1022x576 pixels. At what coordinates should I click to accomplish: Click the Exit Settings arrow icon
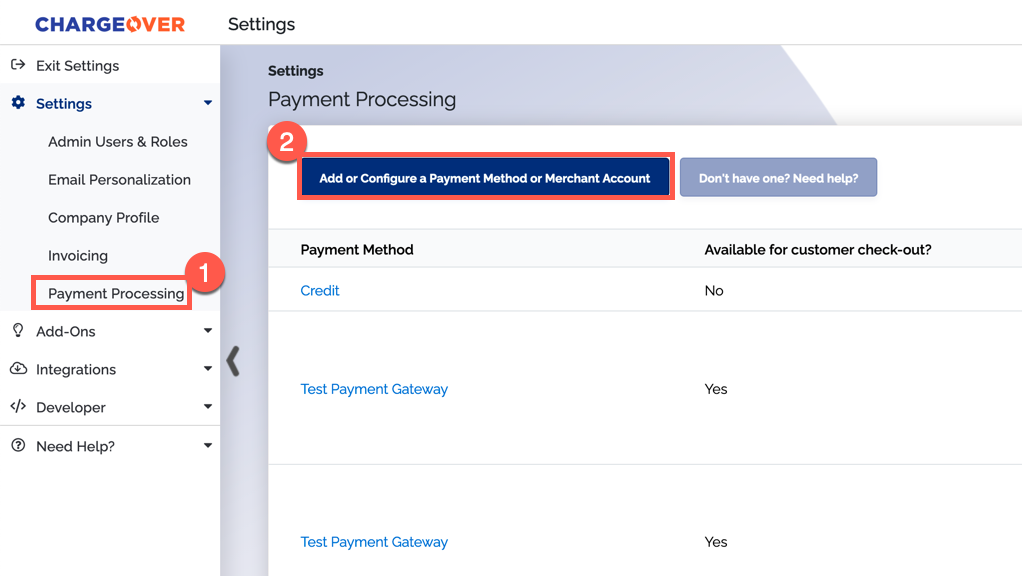[18, 65]
